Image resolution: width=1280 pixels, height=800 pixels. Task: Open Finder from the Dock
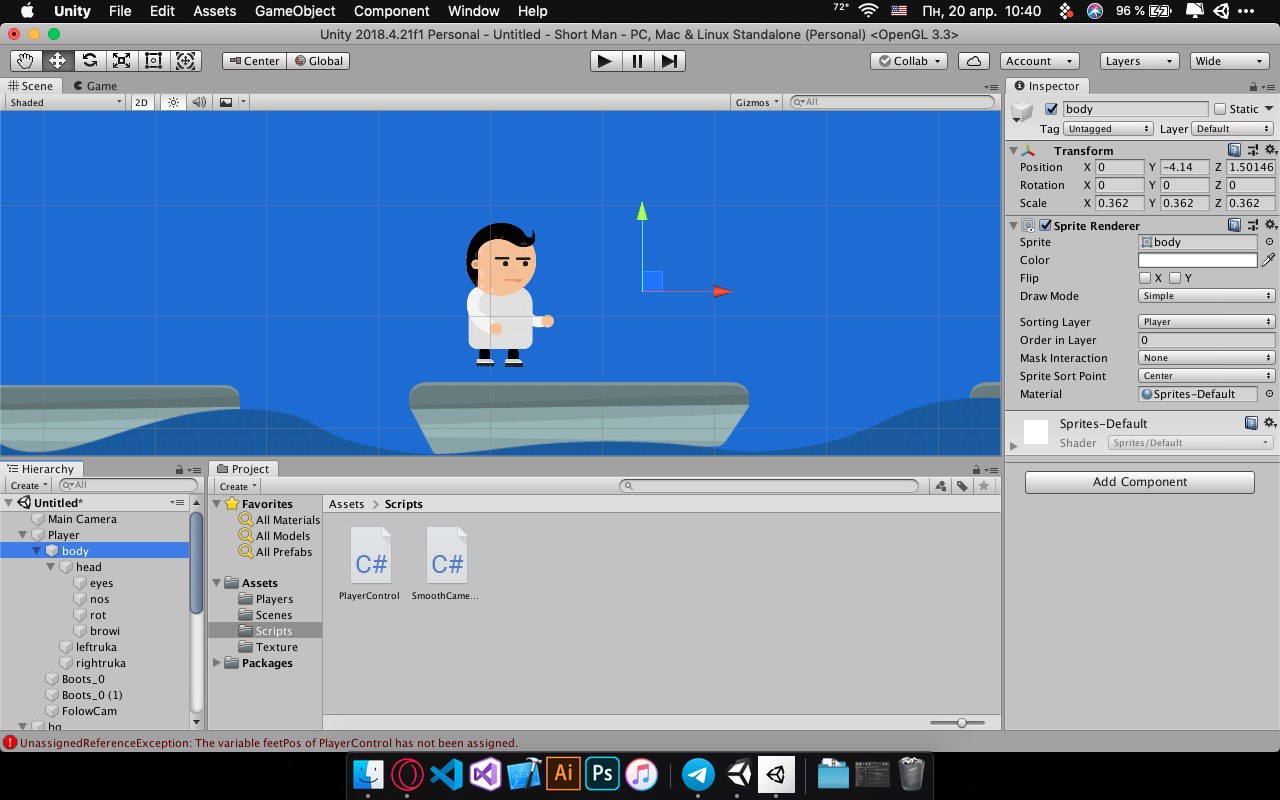[x=369, y=774]
